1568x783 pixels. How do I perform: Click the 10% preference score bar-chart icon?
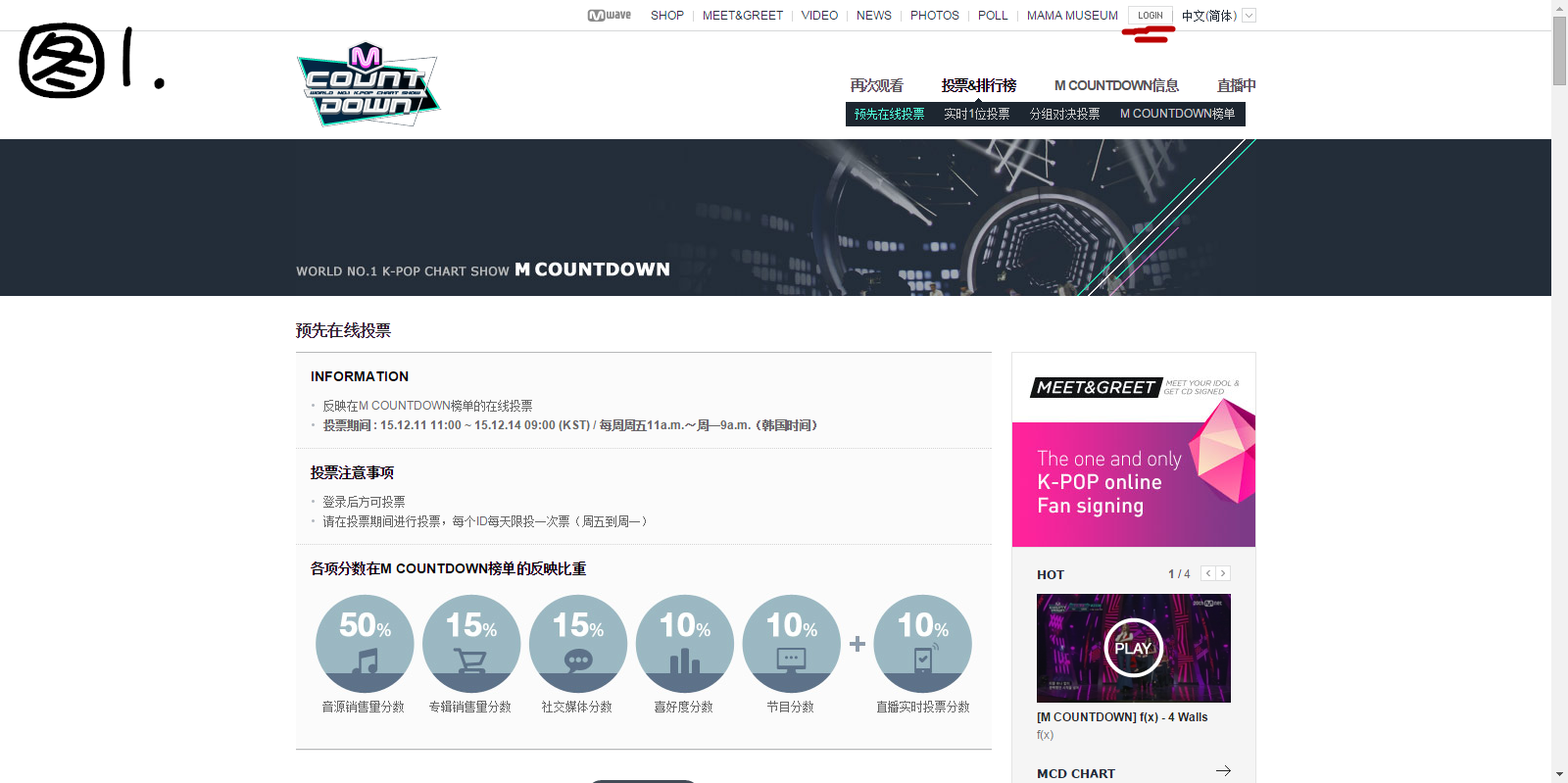pyautogui.click(x=685, y=644)
